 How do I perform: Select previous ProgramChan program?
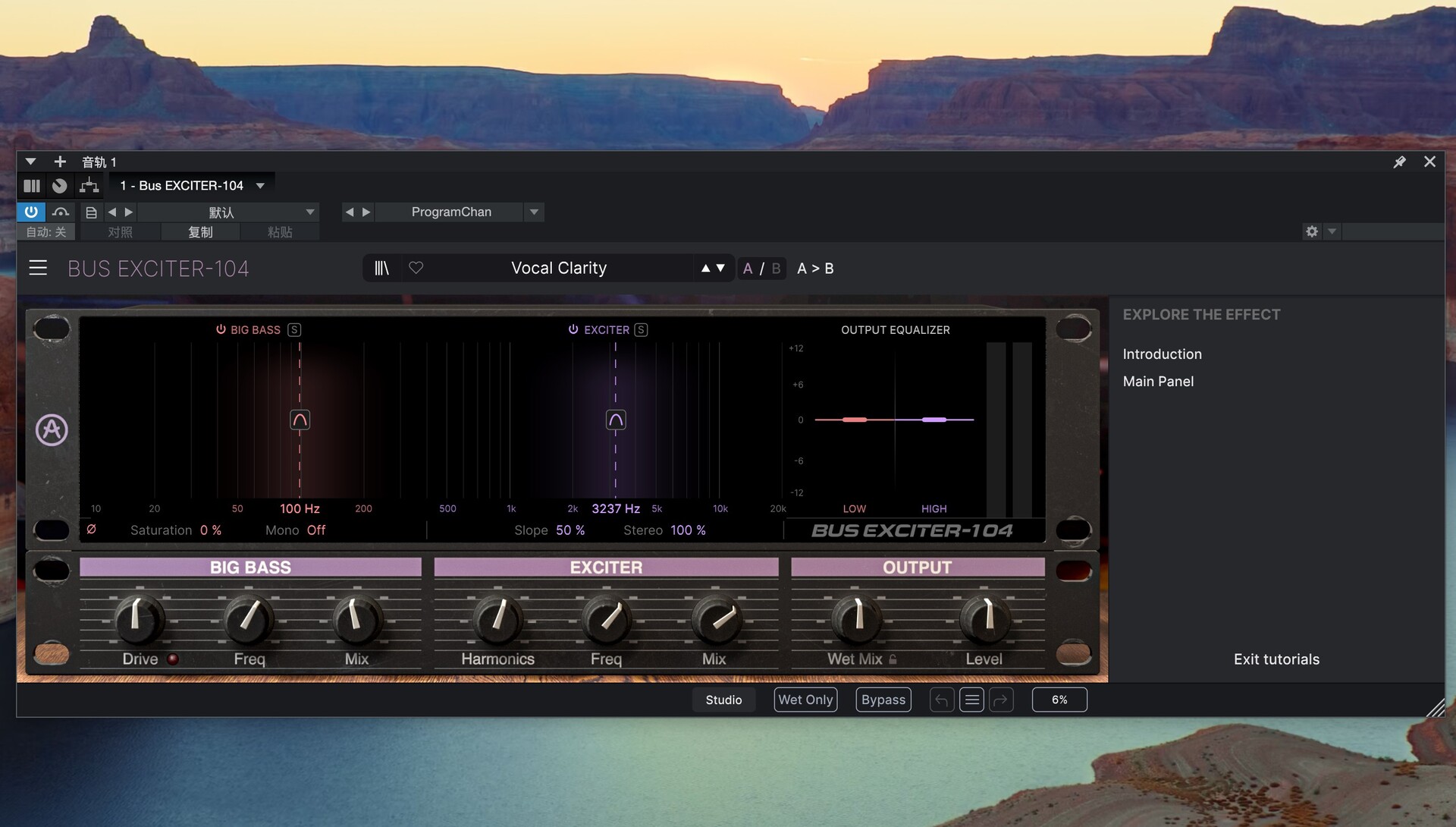pos(350,212)
